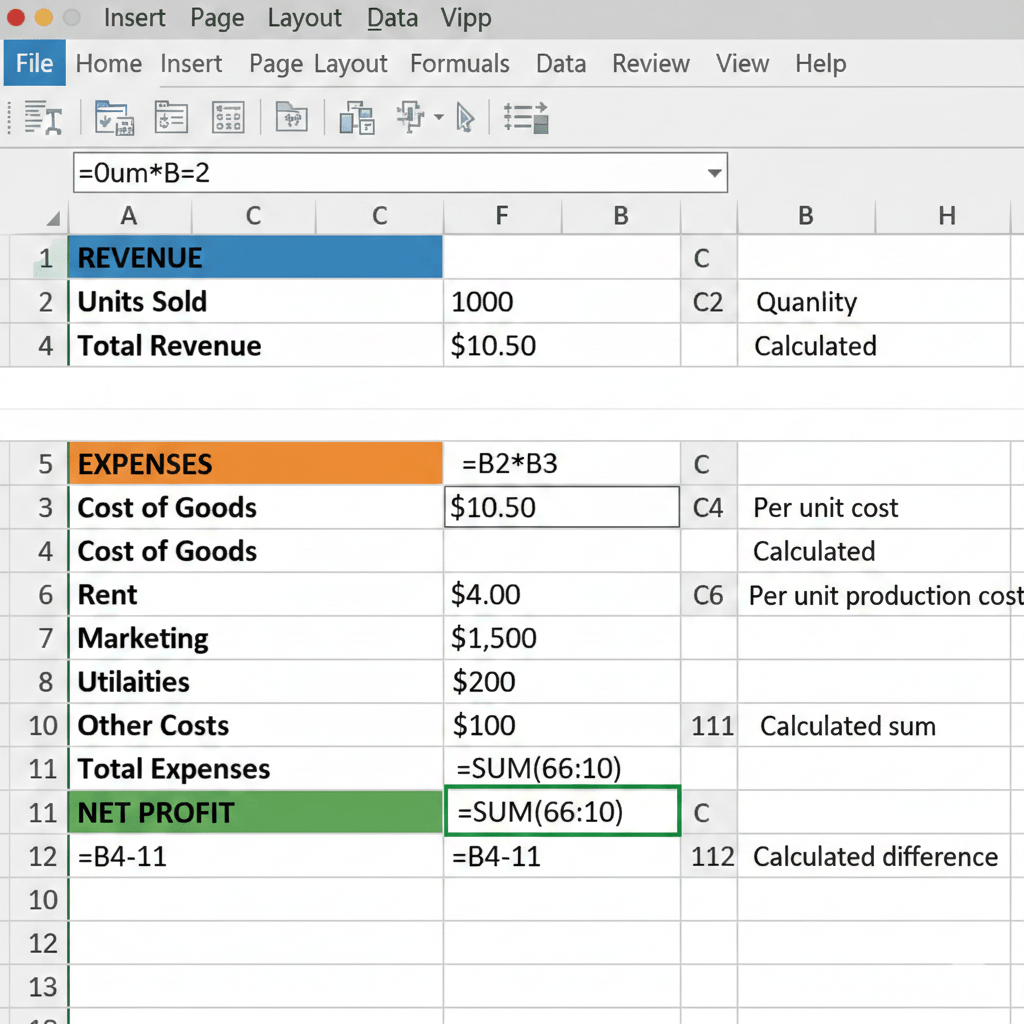The image size is (1024, 1024).
Task: Select the pointer arrow tool in the toolbar
Action: pos(464,117)
